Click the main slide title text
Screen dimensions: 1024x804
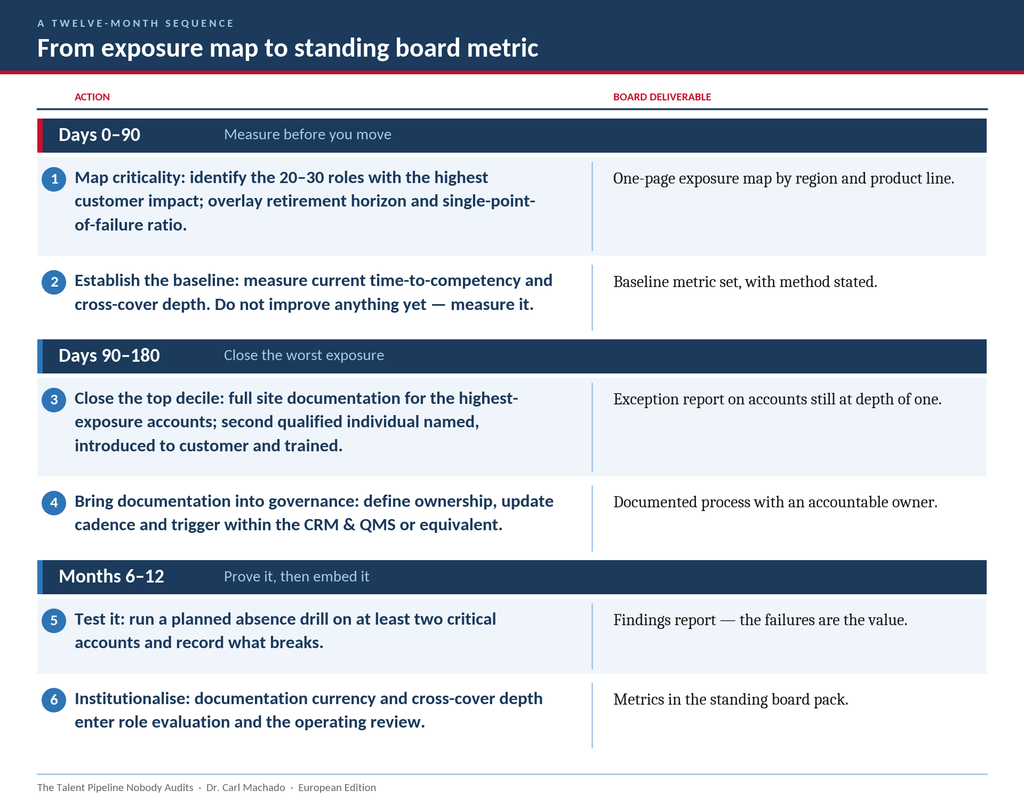[x=287, y=48]
